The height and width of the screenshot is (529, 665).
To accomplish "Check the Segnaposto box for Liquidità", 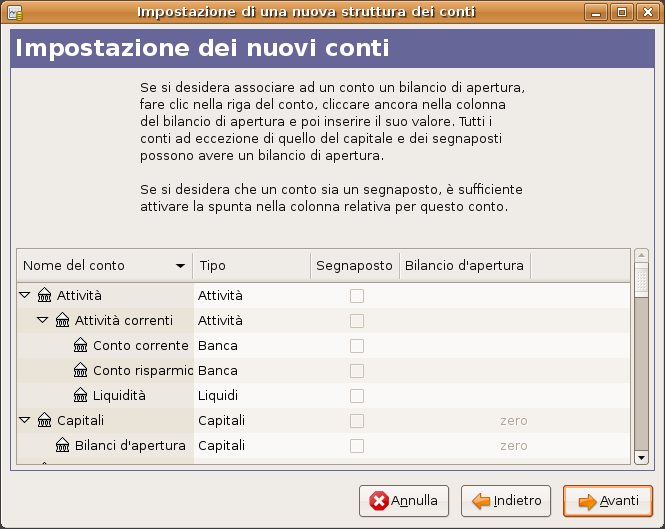I will coord(357,396).
